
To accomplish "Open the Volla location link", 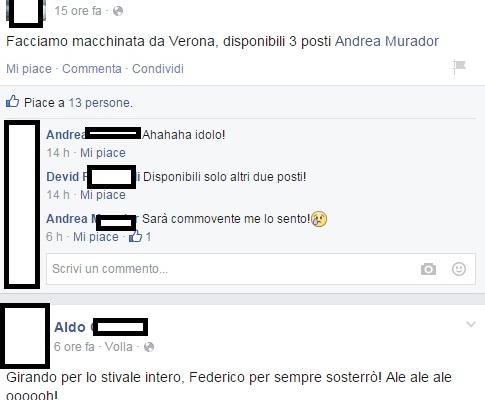I will 118,347.
